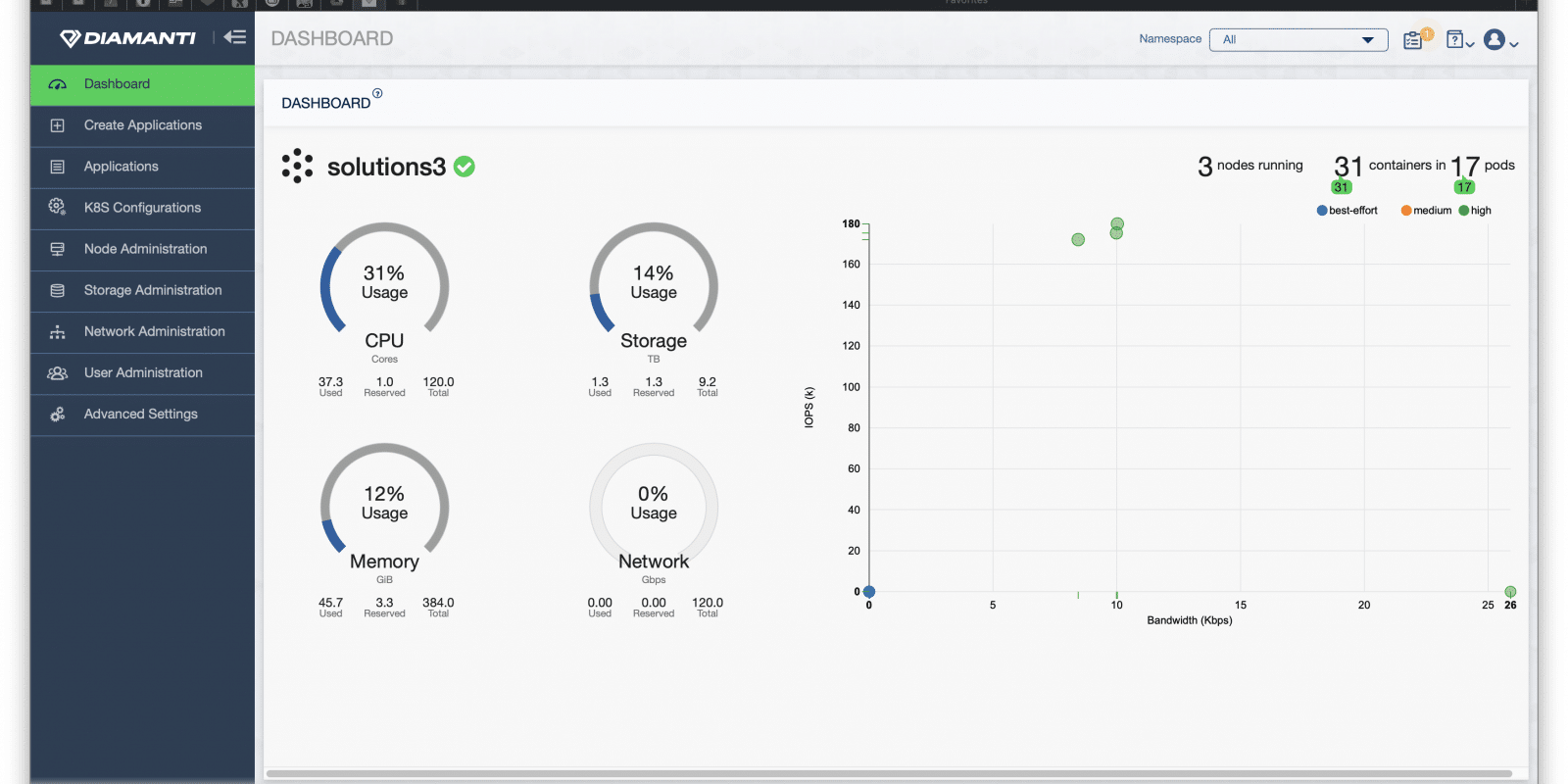Image resolution: width=1568 pixels, height=784 pixels.
Task: Toggle medium legend orange dot
Action: pos(1406,211)
